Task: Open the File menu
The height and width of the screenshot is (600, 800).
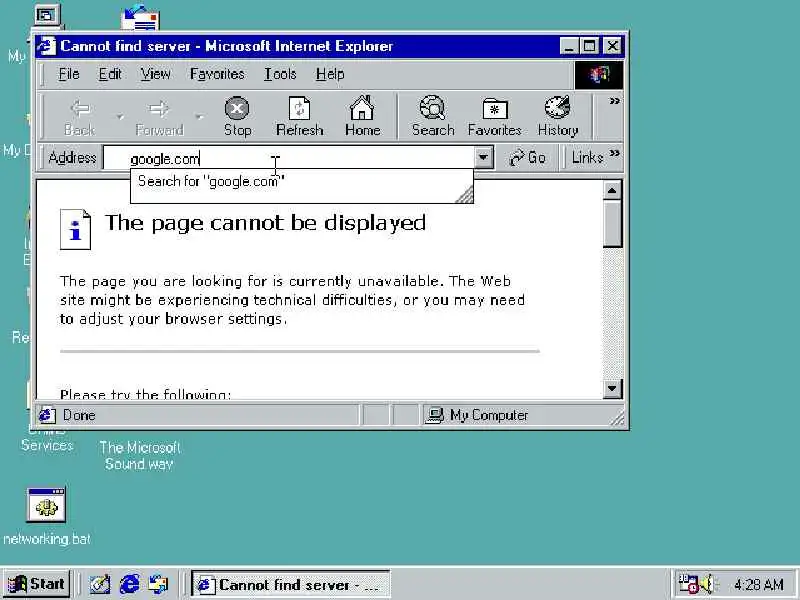Action: click(68, 74)
